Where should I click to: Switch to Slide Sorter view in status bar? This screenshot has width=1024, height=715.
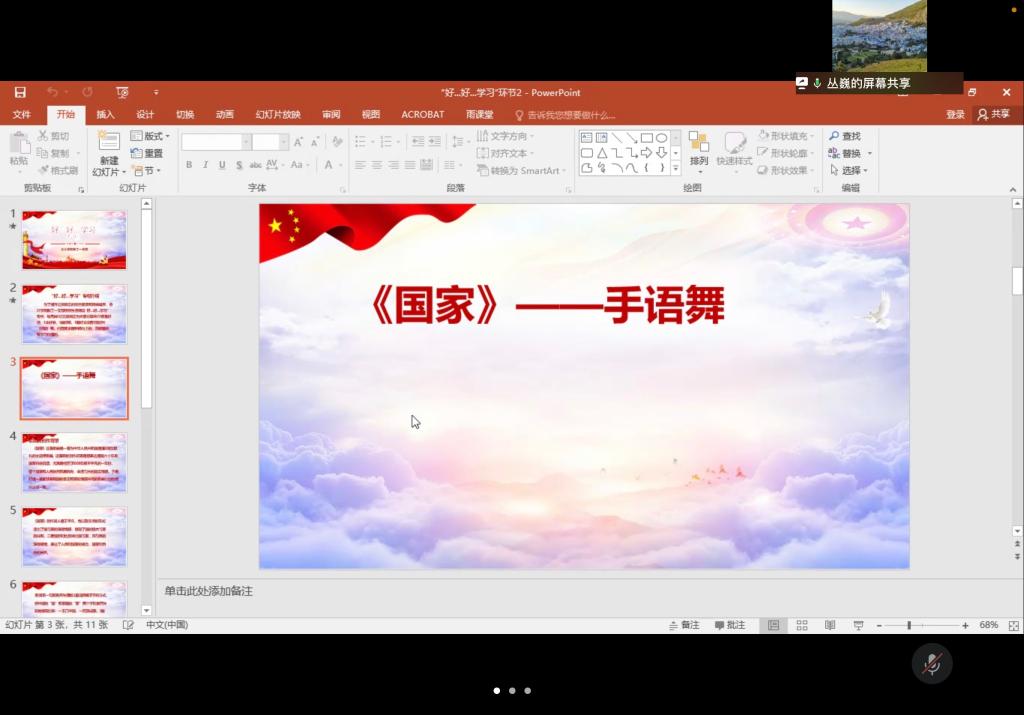[x=802, y=625]
